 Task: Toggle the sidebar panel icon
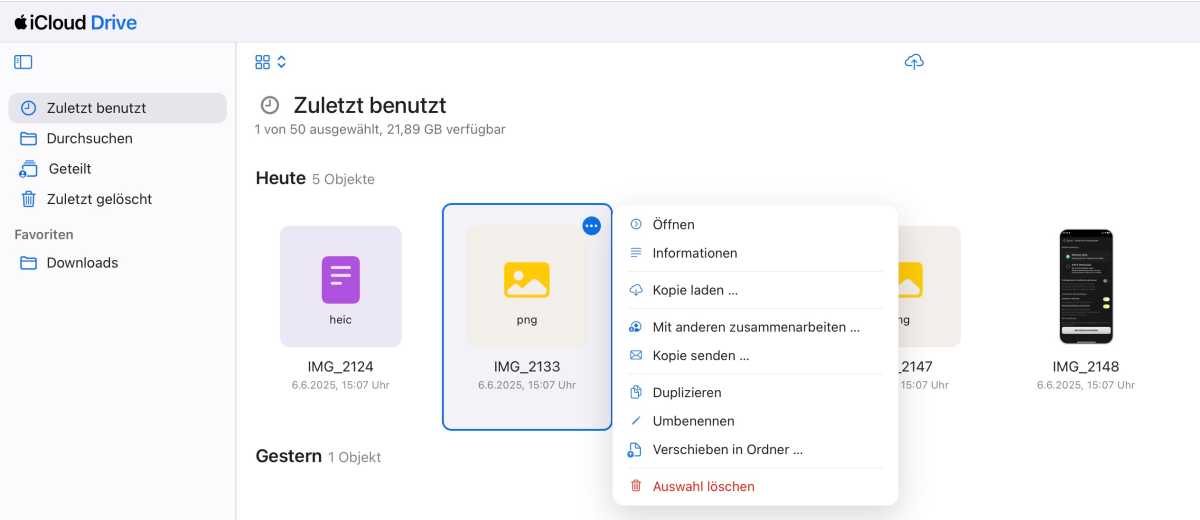coord(23,62)
